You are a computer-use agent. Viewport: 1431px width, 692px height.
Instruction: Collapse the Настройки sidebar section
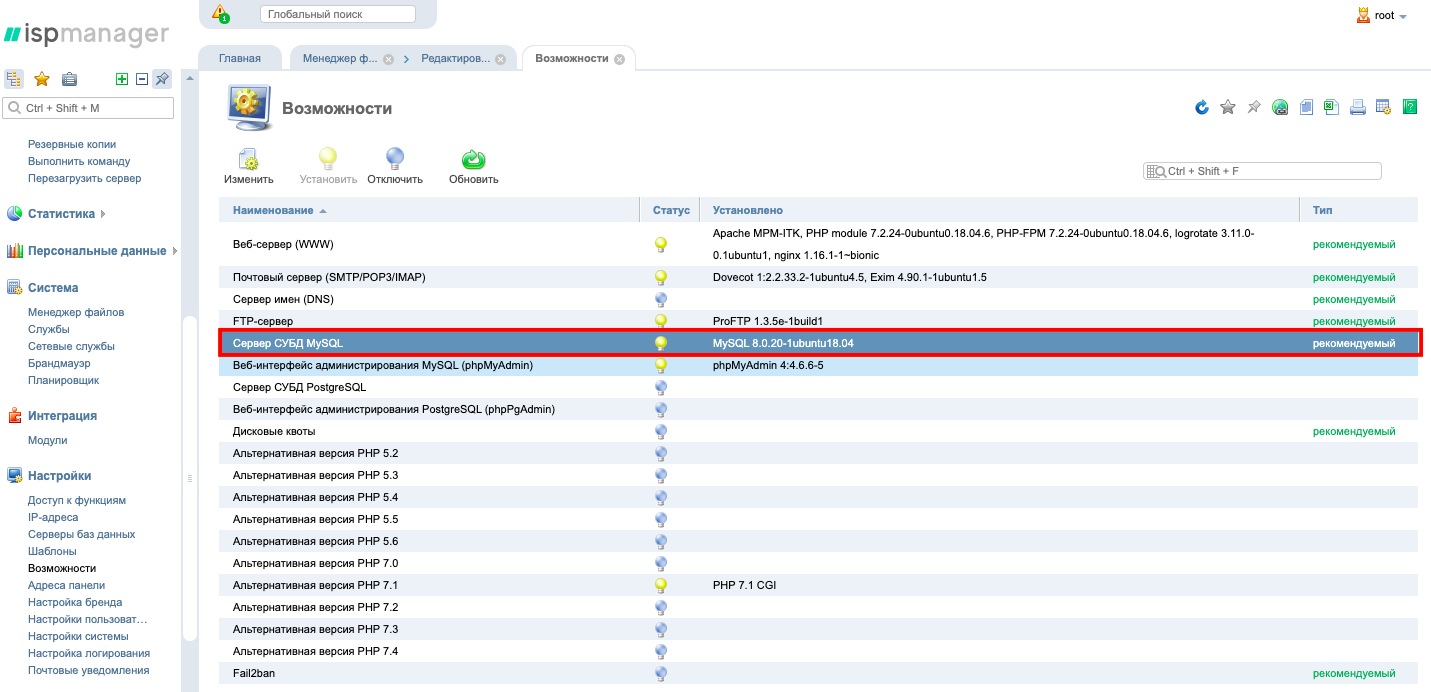pos(59,476)
